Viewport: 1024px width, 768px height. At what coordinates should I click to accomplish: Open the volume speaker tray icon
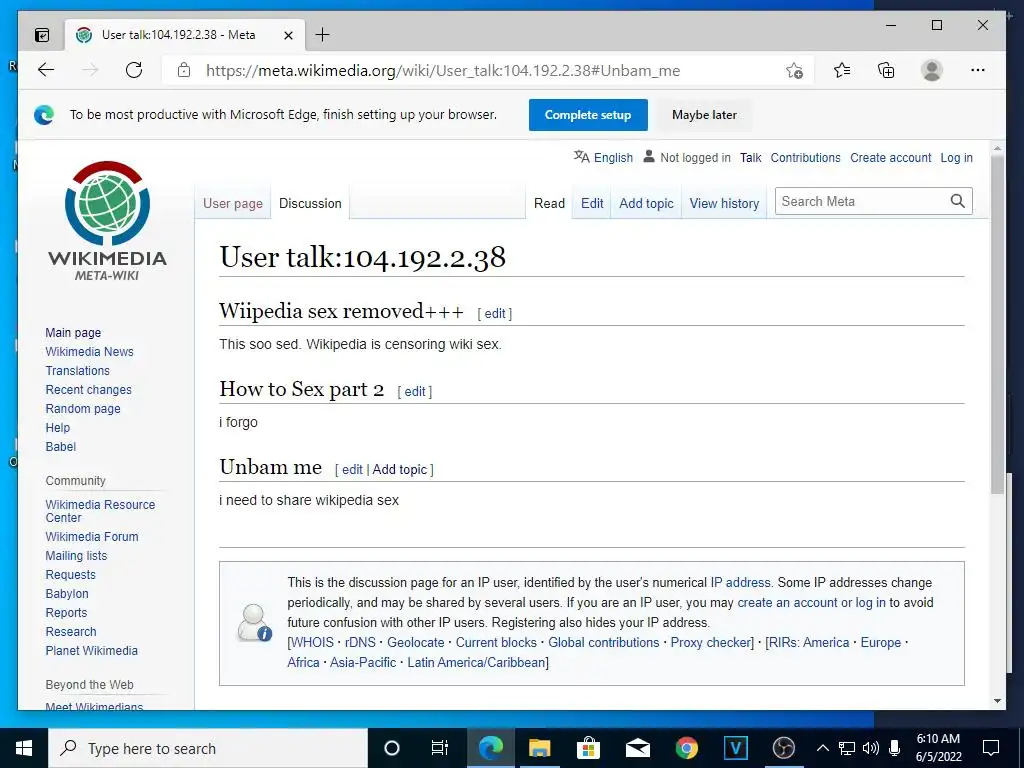pos(870,748)
